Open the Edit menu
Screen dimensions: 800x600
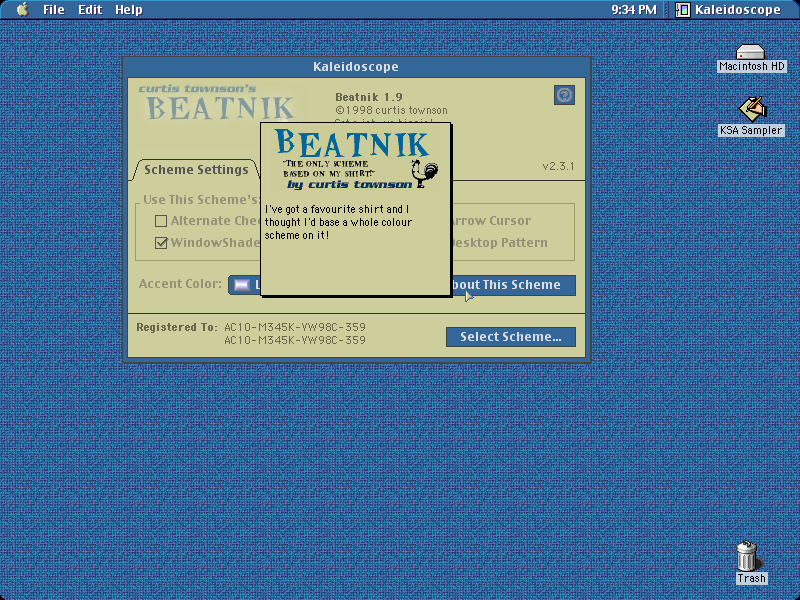click(90, 10)
